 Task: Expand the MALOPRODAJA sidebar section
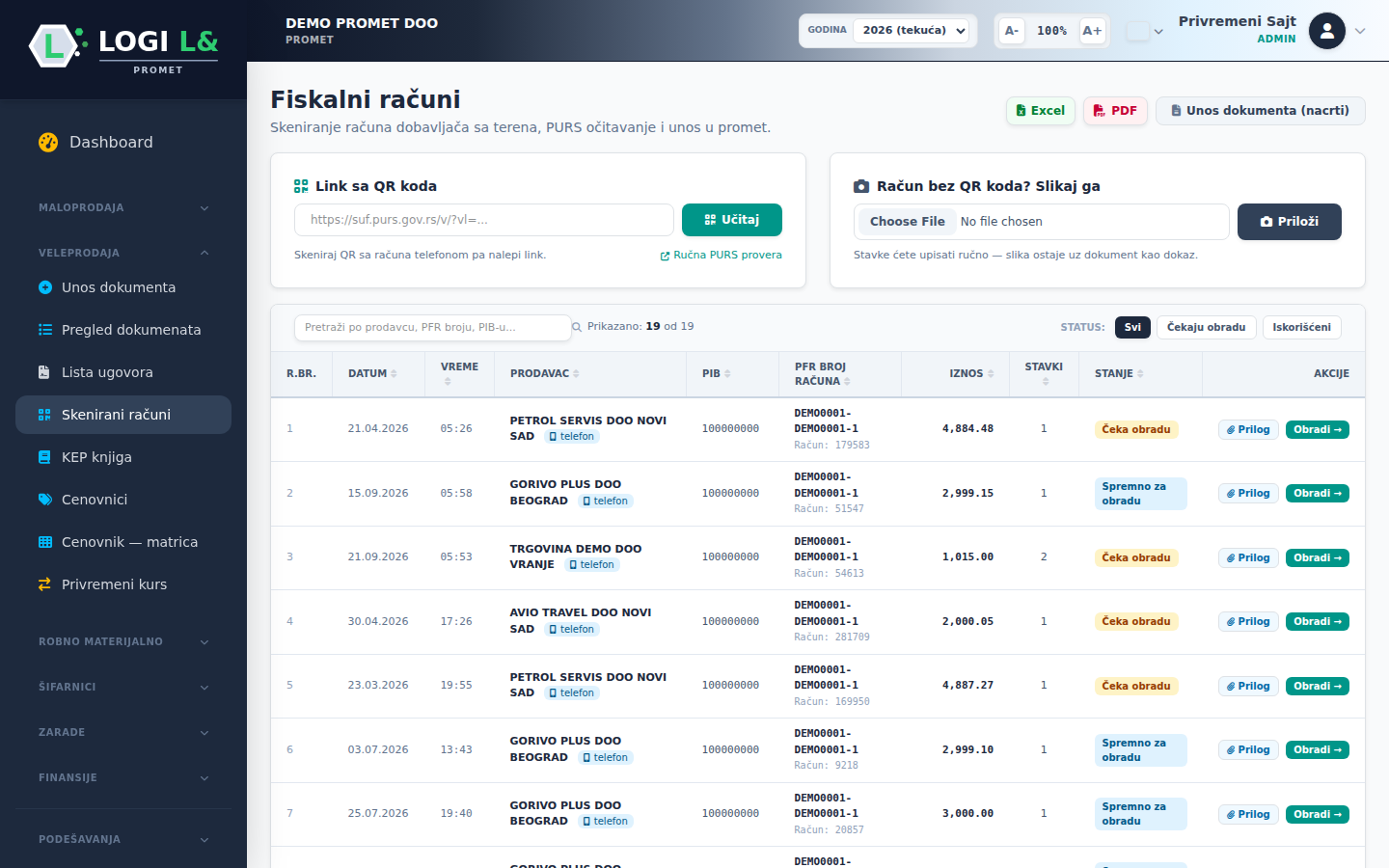tap(123, 207)
